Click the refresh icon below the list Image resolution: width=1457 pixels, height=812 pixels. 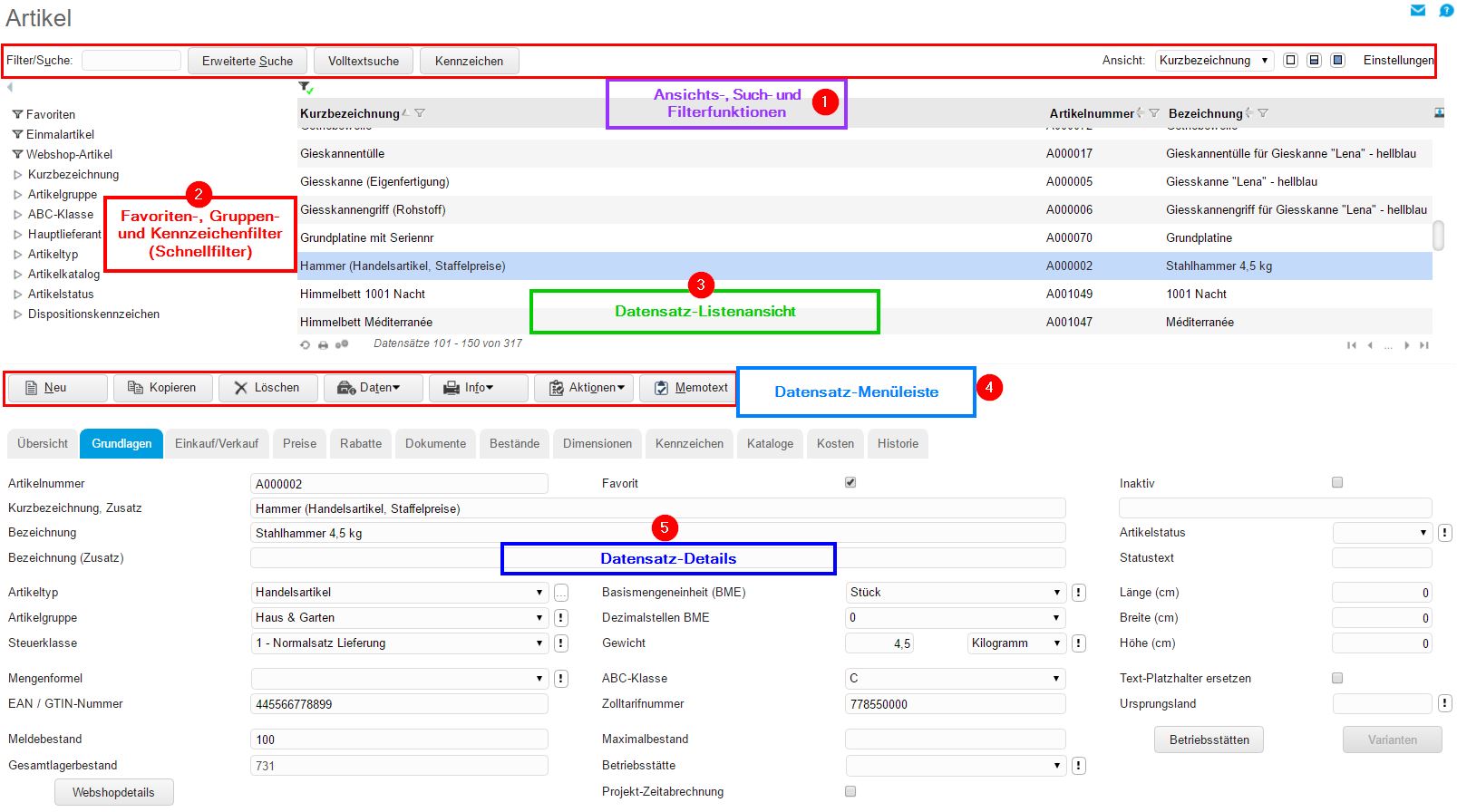point(306,345)
